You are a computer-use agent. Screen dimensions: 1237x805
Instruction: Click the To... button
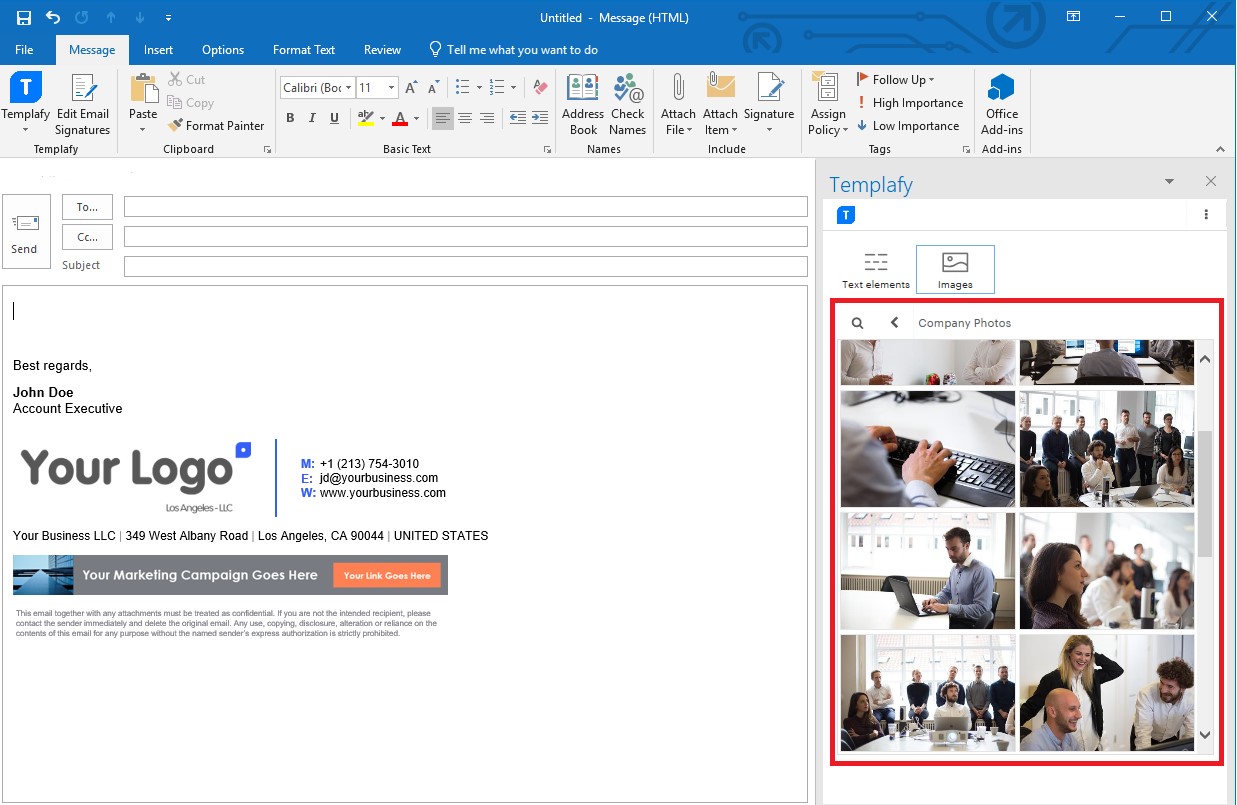pyautogui.click(x=87, y=207)
